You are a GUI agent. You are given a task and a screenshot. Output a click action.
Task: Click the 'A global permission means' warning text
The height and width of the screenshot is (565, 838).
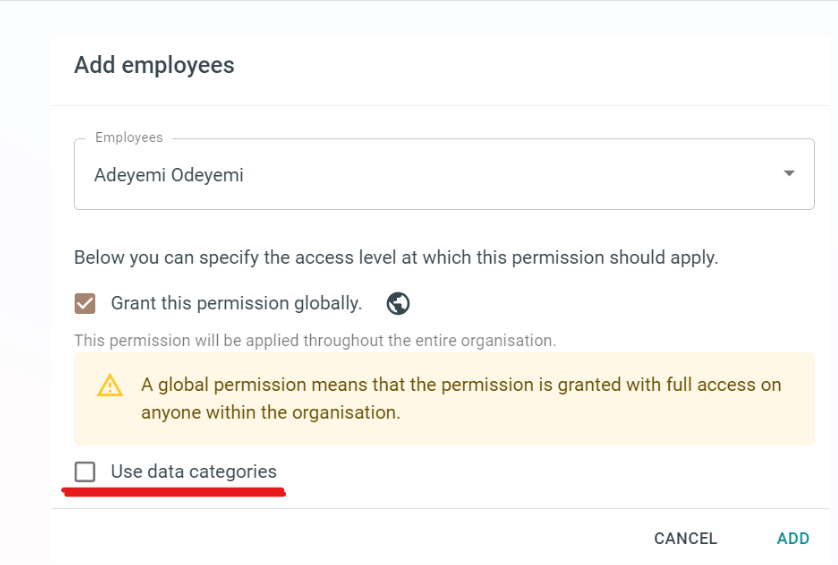[256, 385]
